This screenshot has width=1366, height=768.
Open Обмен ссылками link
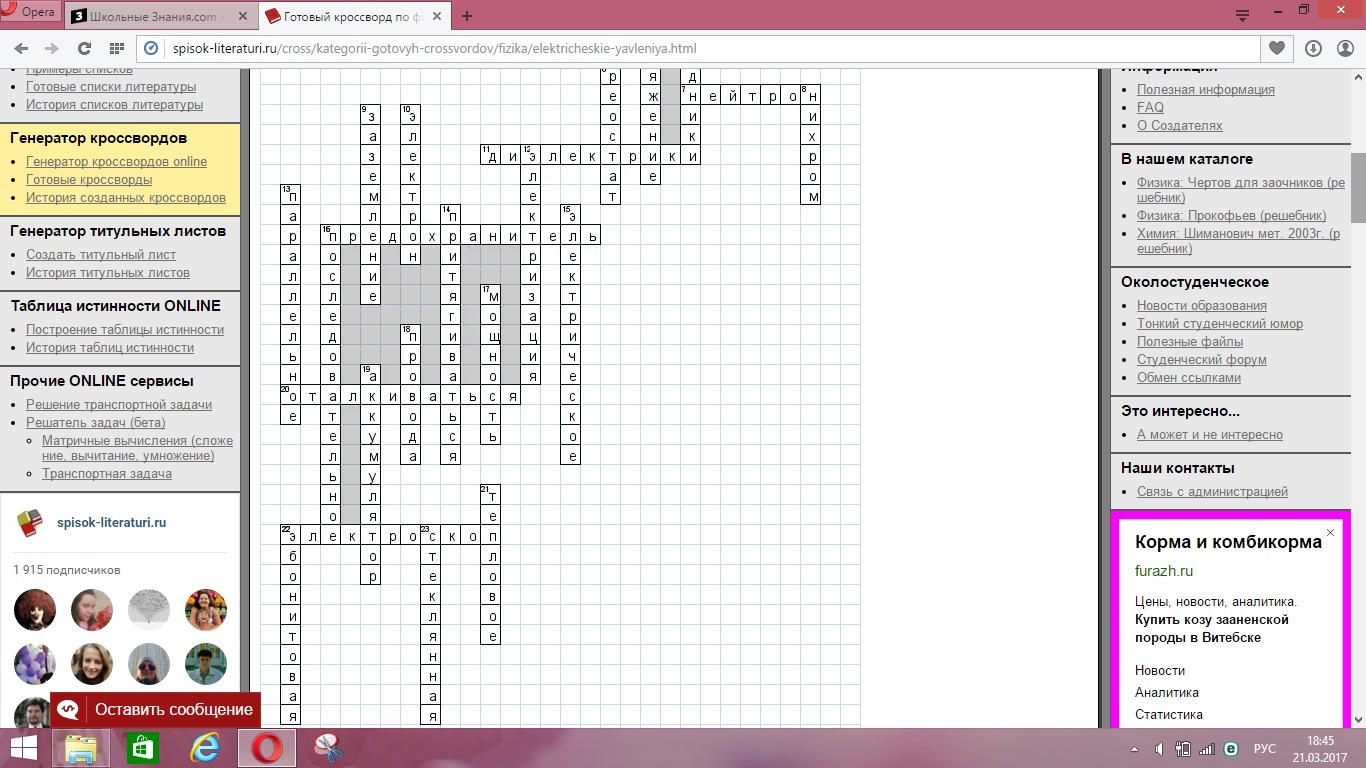[x=1189, y=378]
